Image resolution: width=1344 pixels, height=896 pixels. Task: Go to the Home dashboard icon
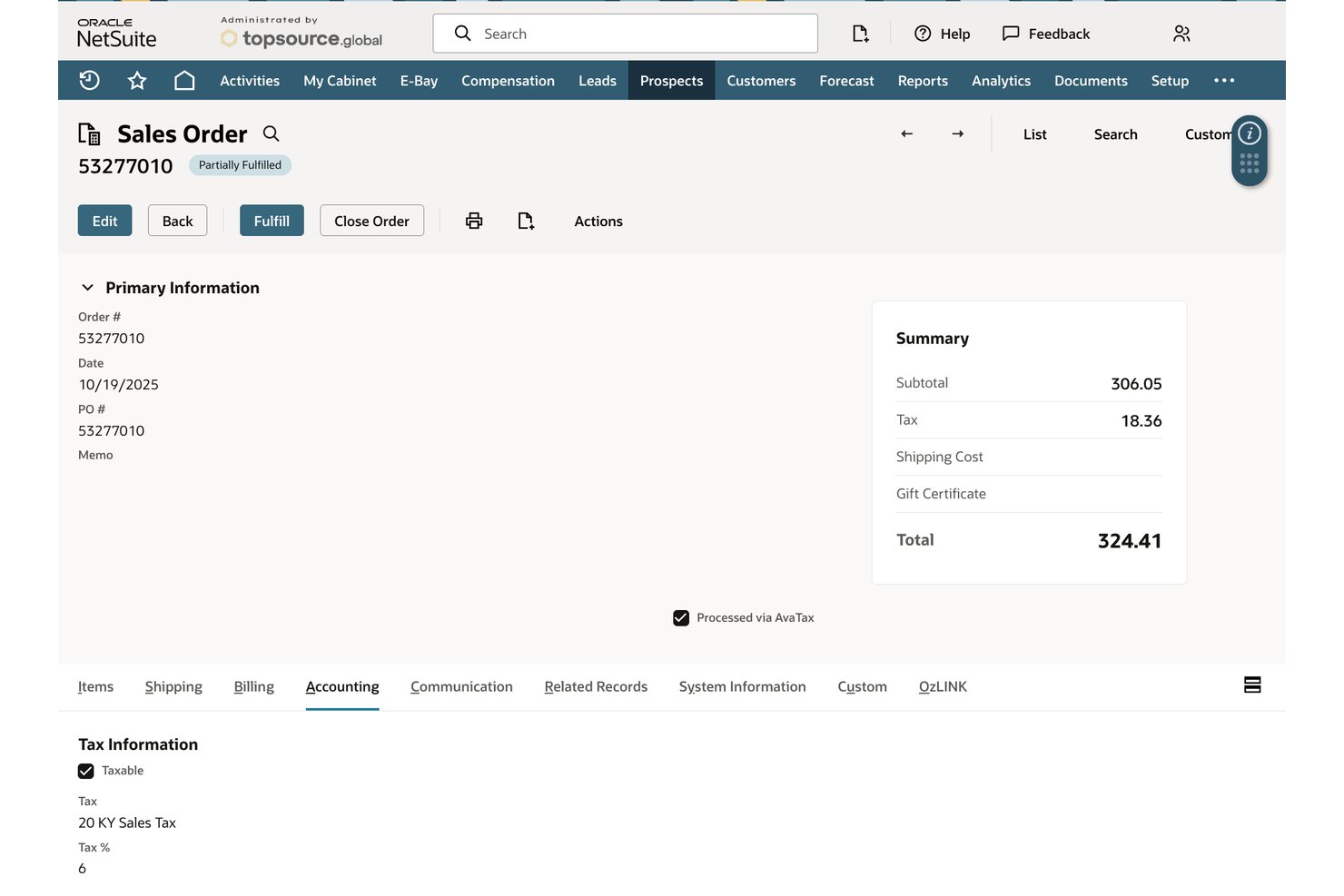pyautogui.click(x=184, y=81)
